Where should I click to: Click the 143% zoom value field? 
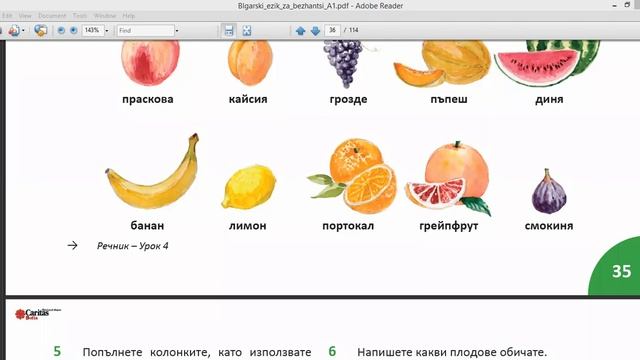point(93,30)
